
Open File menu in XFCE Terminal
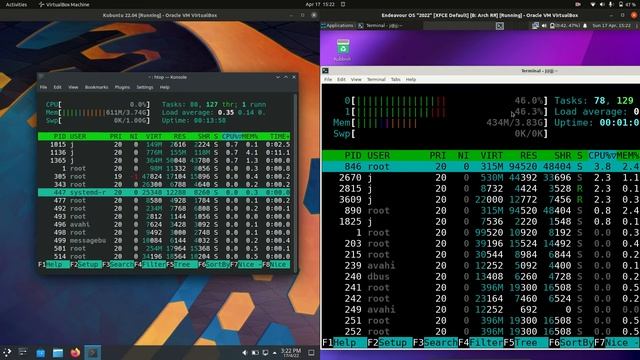click(328, 80)
